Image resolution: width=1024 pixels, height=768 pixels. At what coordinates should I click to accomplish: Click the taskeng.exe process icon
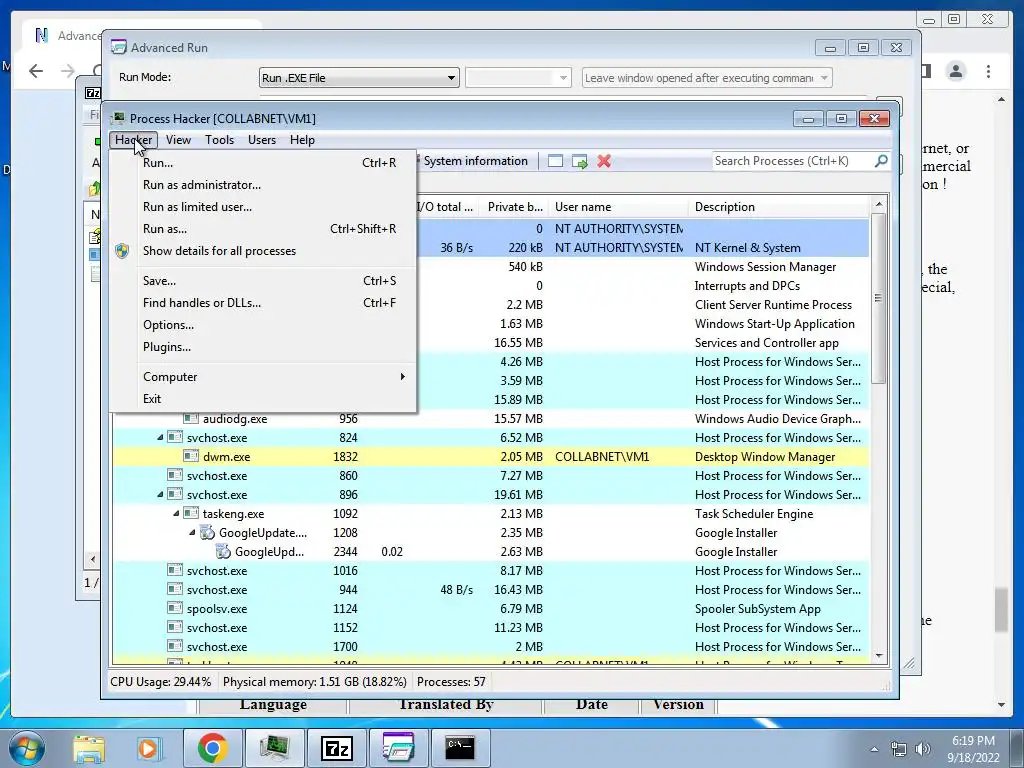(191, 513)
